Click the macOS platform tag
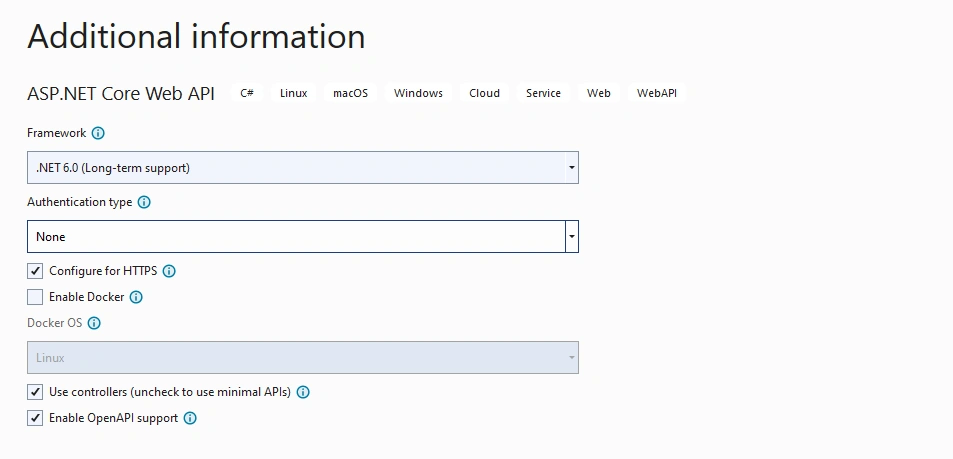The image size is (953, 459). pyautogui.click(x=350, y=93)
